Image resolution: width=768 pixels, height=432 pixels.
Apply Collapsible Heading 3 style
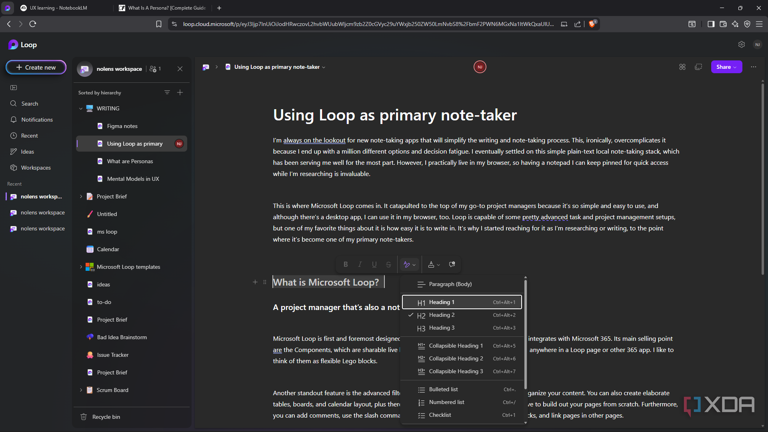point(462,371)
